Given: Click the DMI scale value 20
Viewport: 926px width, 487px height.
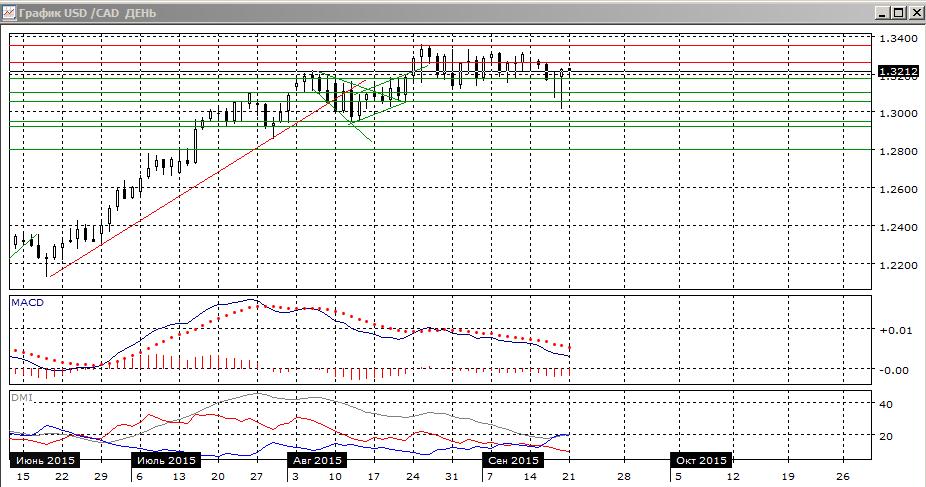Looking at the screenshot, I should (x=886, y=437).
